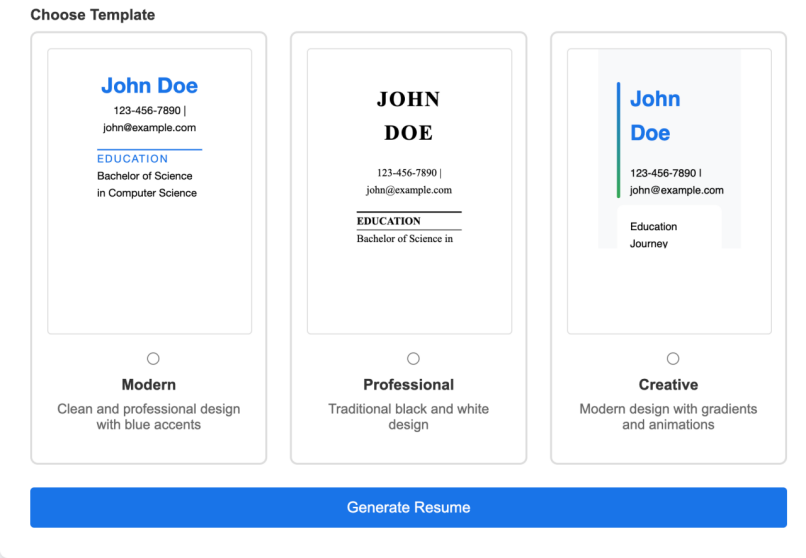Click 'Education Journey' in Creative preview
Viewport: 806px width, 558px height.
(653, 235)
